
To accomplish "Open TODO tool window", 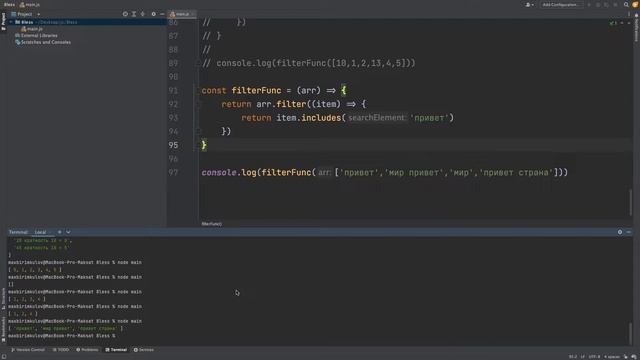I will tap(61, 350).
